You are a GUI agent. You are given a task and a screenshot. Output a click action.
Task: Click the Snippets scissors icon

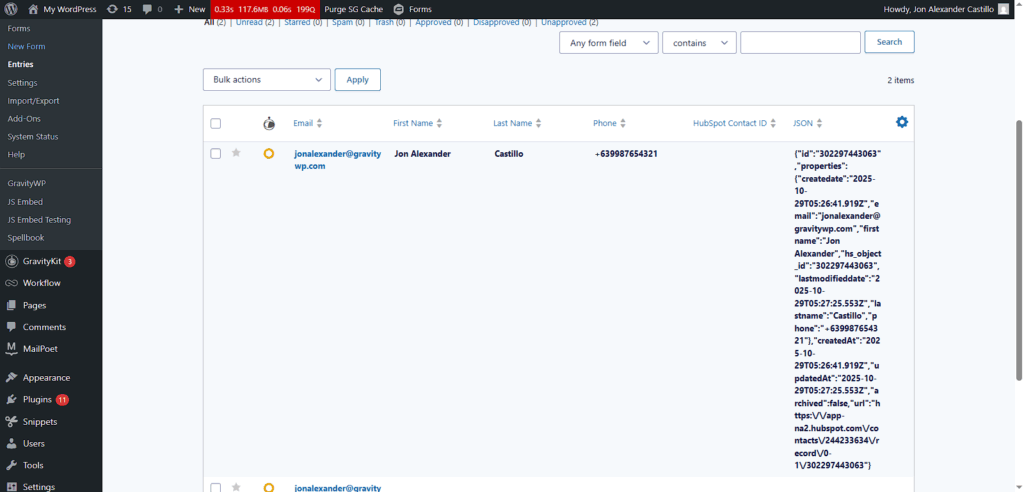click(11, 421)
